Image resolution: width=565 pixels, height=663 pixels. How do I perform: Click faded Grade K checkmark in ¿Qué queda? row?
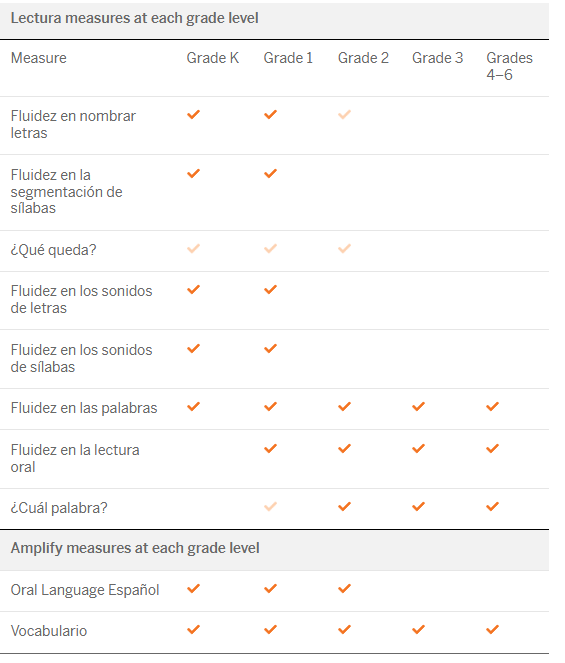pos(194,249)
